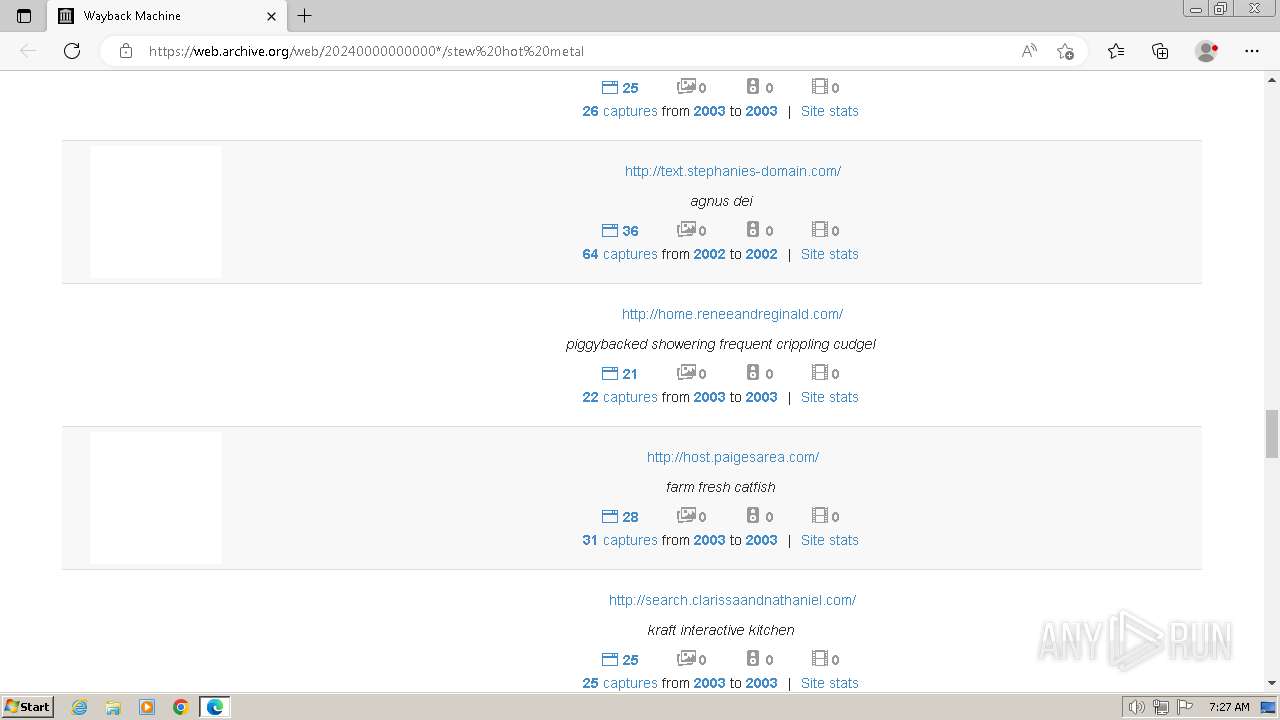
Task: Click webpage count icon for stephanies-domain
Action: tap(610, 230)
